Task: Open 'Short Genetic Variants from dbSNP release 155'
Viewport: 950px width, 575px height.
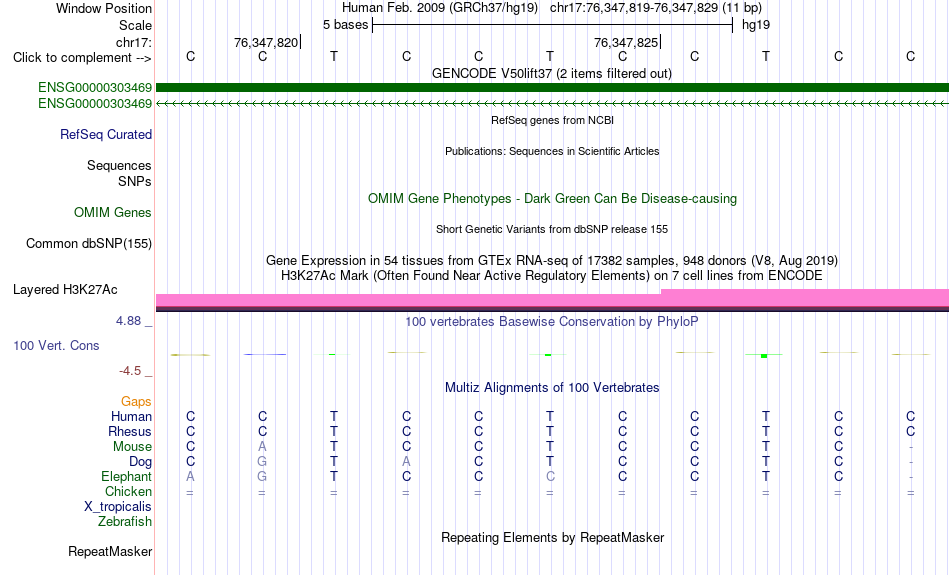Action: pos(552,229)
